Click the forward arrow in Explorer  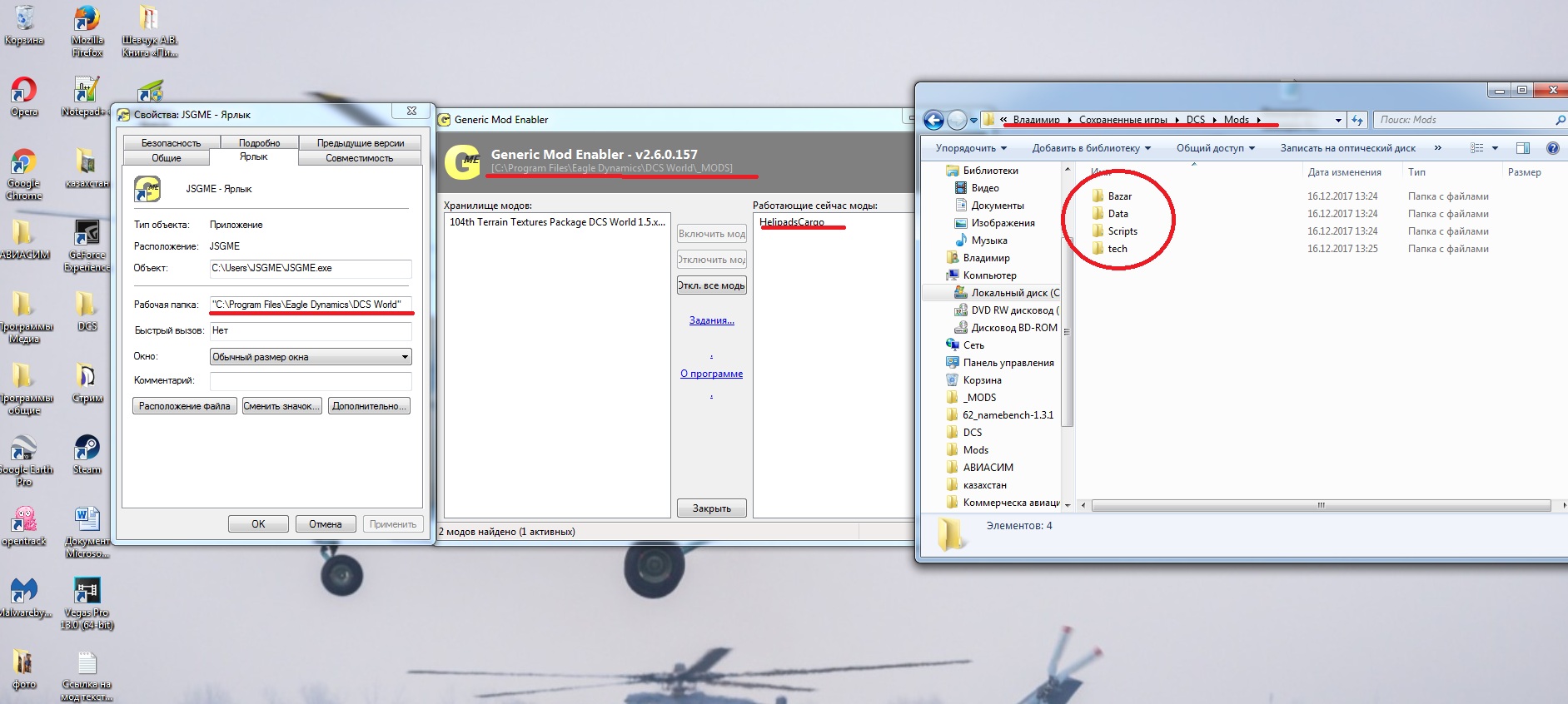[957, 120]
